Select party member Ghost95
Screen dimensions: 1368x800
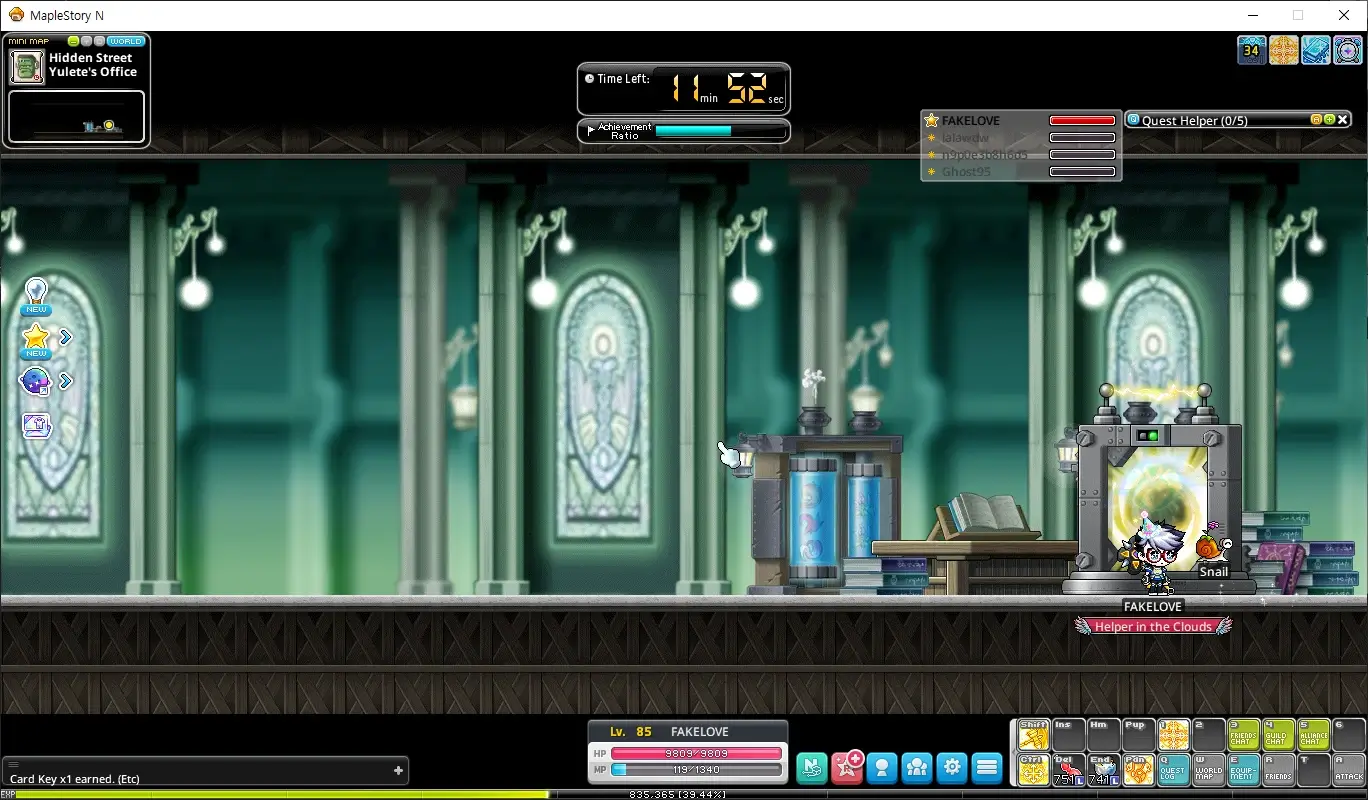(x=966, y=172)
